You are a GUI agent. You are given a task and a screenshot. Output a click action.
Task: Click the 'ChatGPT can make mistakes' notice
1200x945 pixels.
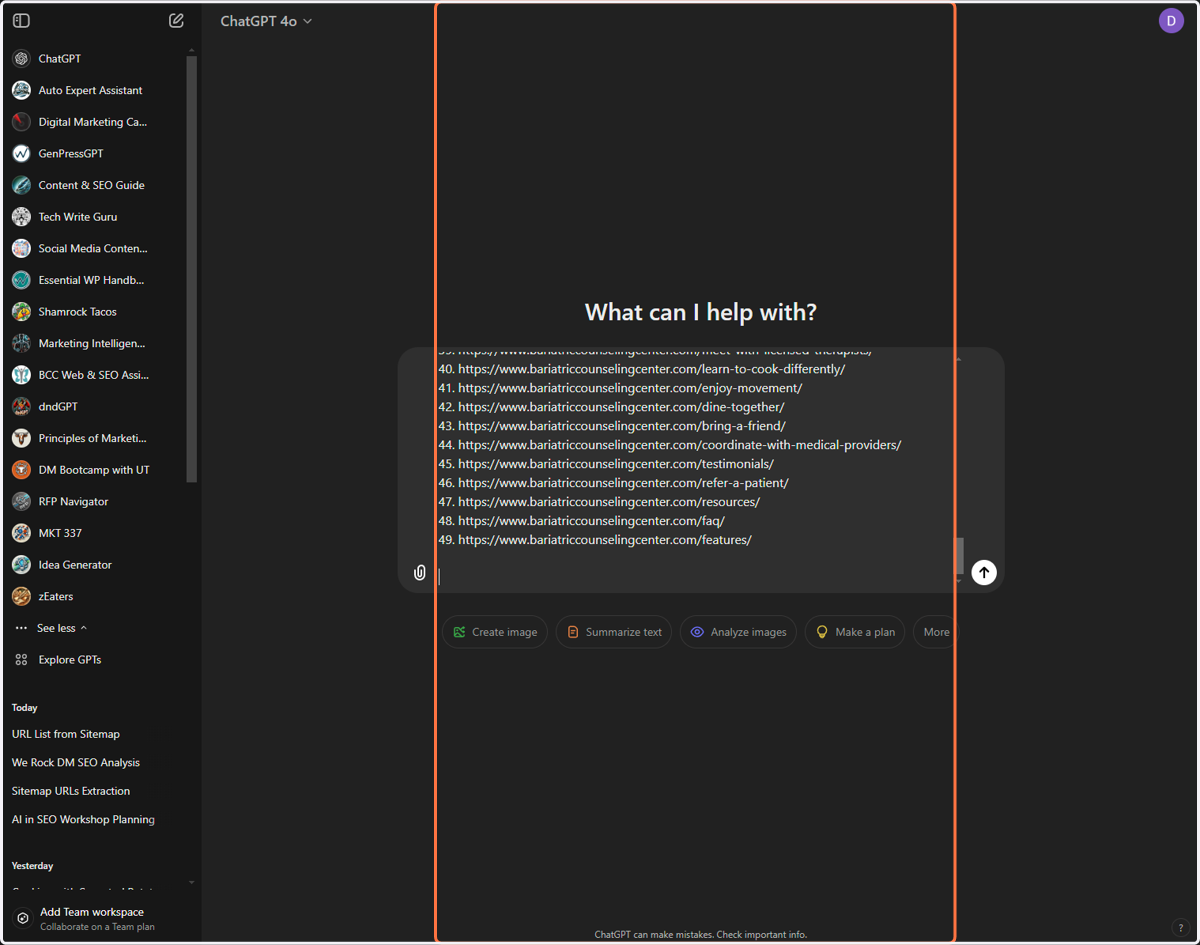coord(700,935)
